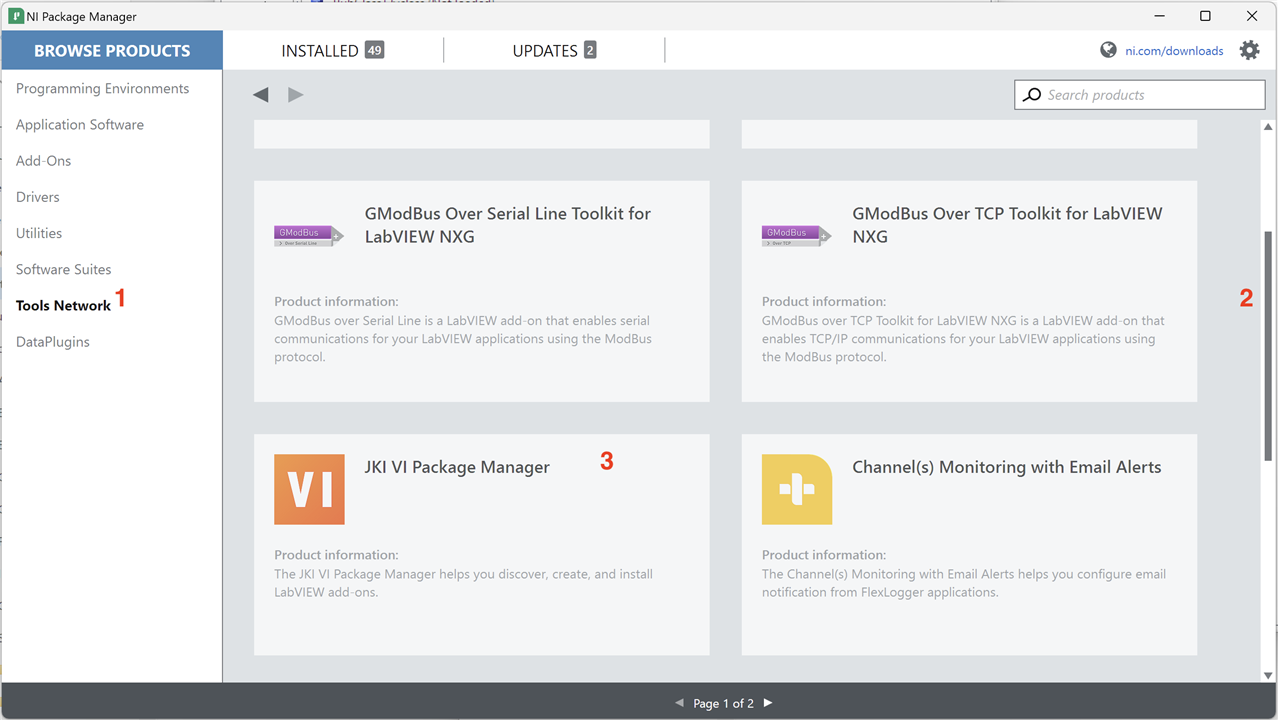The image size is (1278, 720).
Task: Click the GModBus Over TCP logo
Action: coord(797,236)
